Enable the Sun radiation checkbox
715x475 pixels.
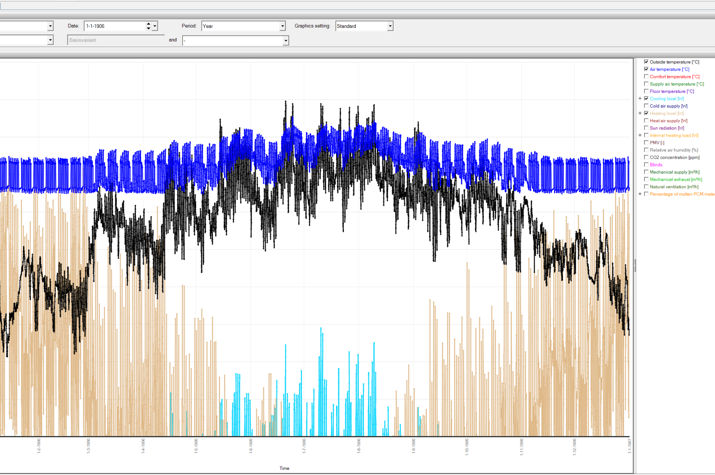646,128
